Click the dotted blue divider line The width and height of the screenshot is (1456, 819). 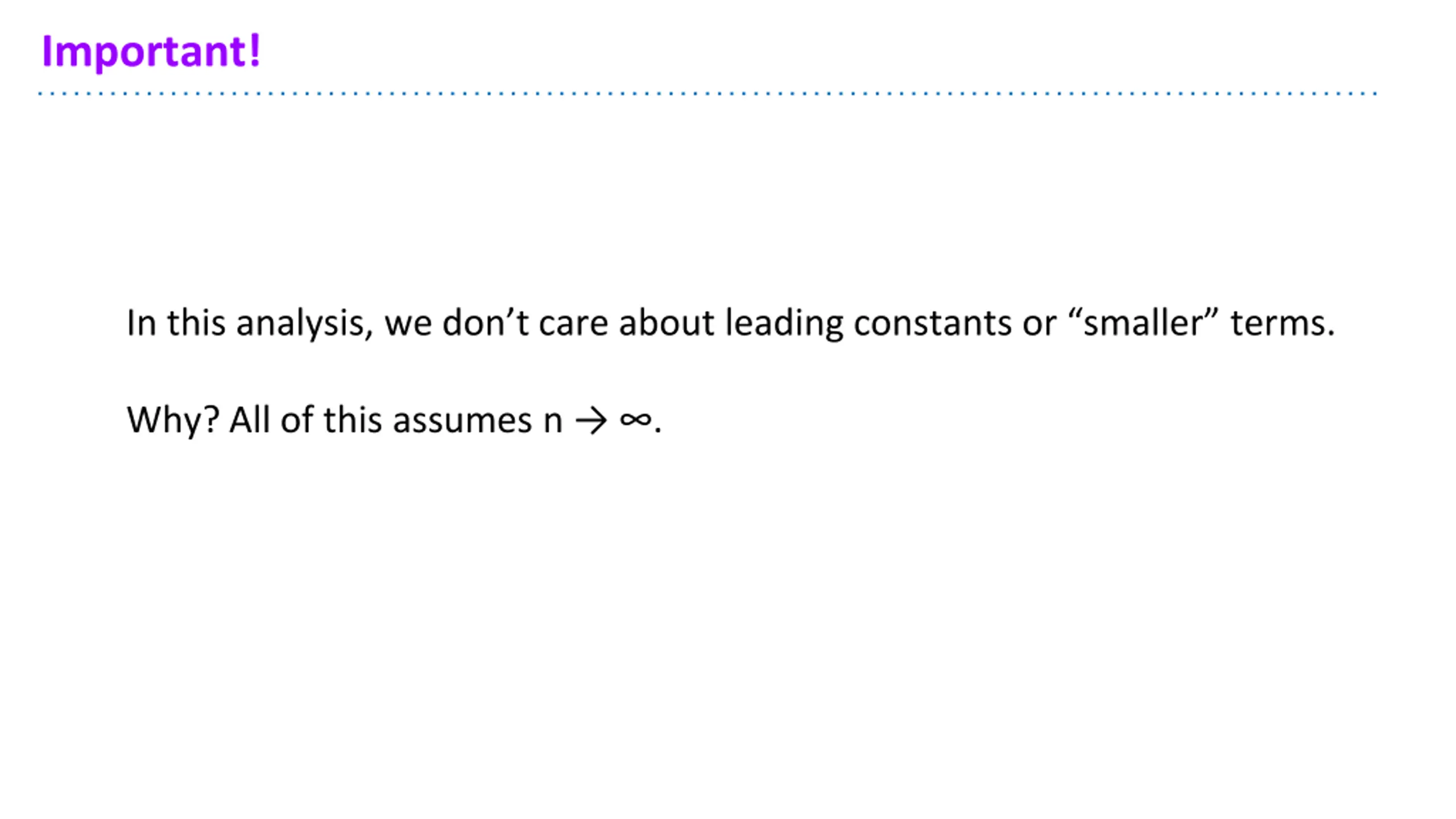(707, 93)
